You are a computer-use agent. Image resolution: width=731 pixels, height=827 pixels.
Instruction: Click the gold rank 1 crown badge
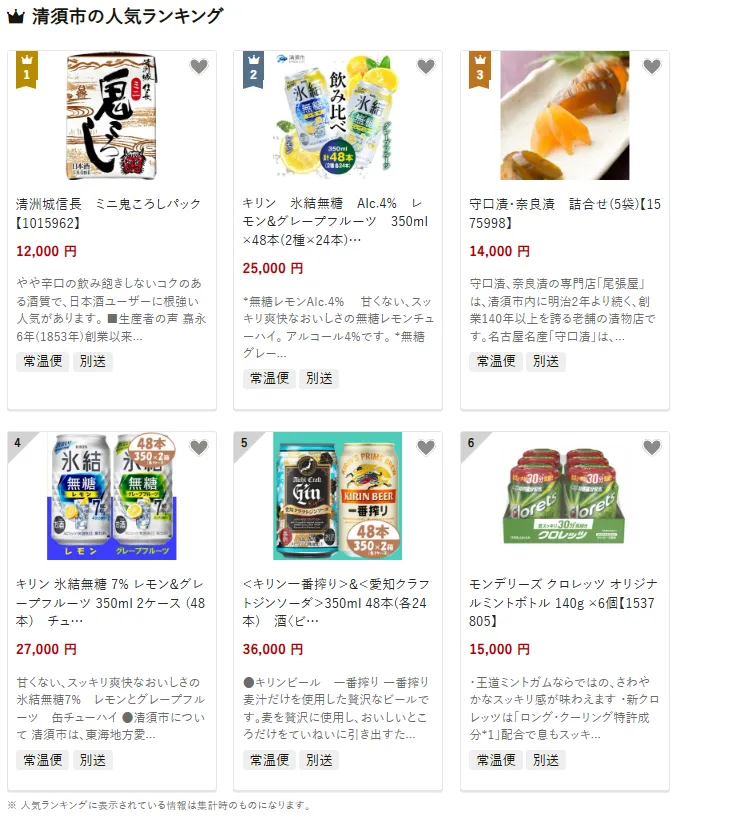27,69
